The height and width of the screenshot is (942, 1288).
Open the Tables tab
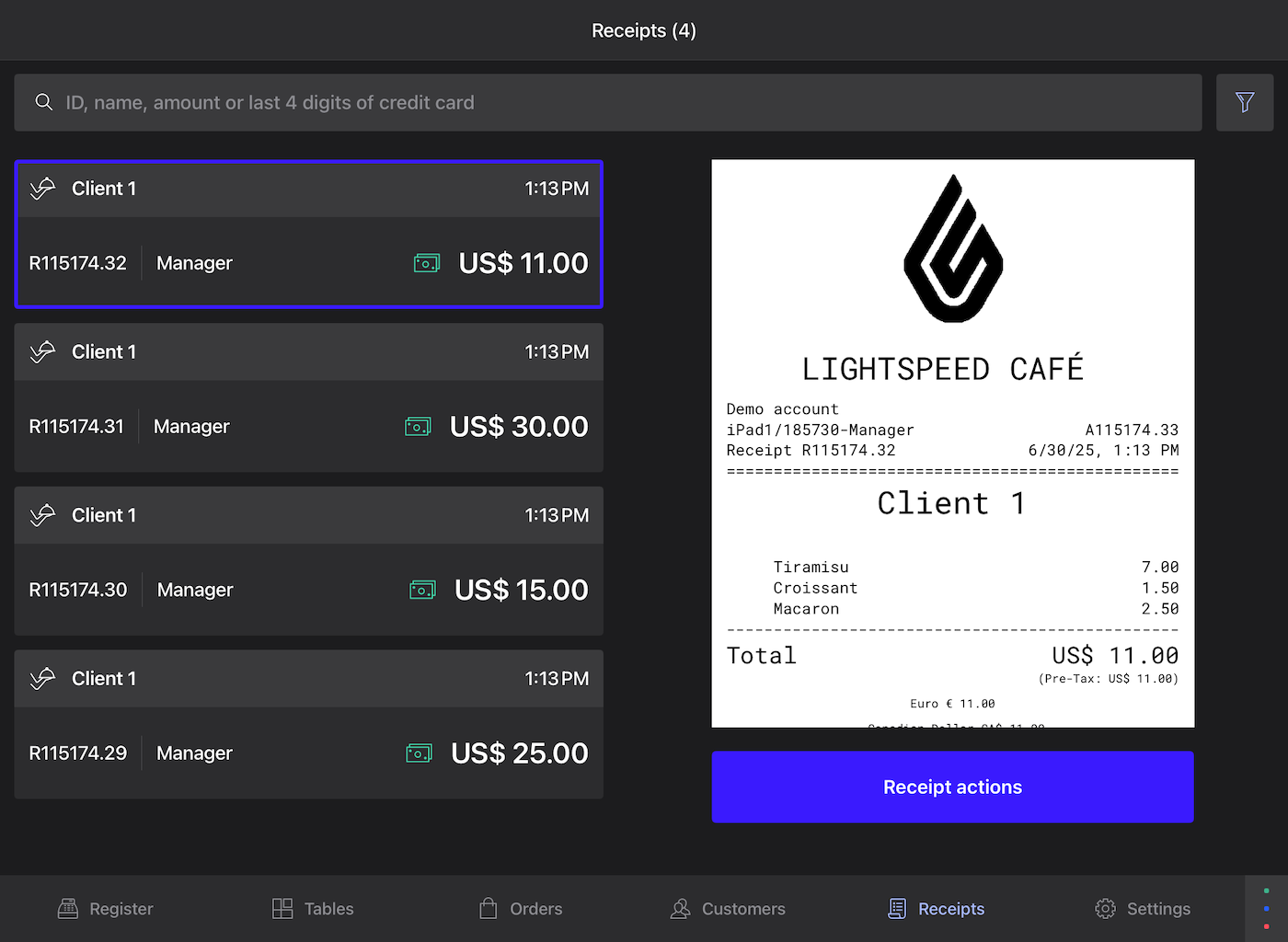[313, 909]
